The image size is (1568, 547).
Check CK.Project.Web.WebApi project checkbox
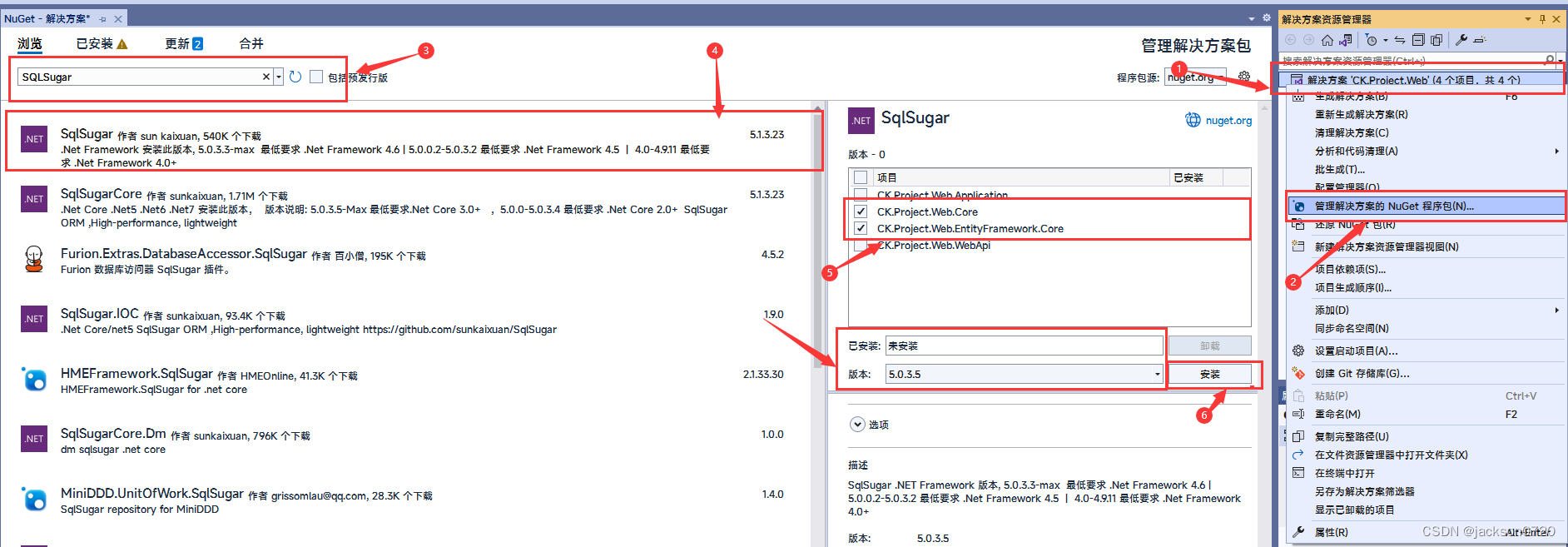tap(861, 245)
